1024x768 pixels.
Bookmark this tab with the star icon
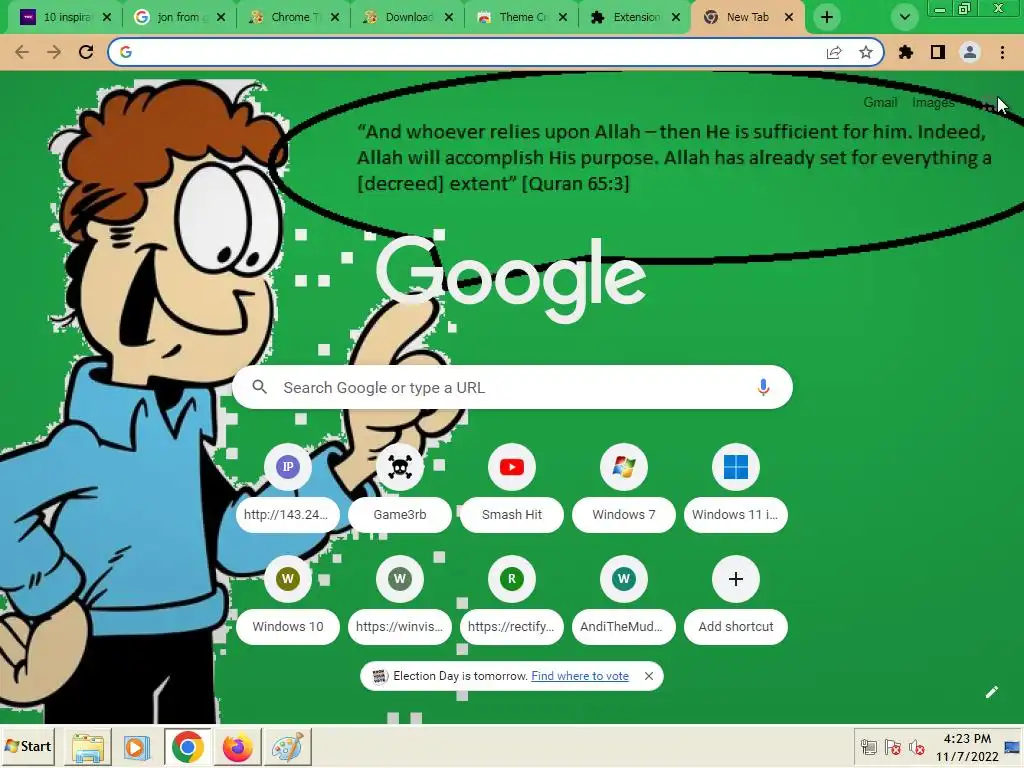tap(866, 52)
